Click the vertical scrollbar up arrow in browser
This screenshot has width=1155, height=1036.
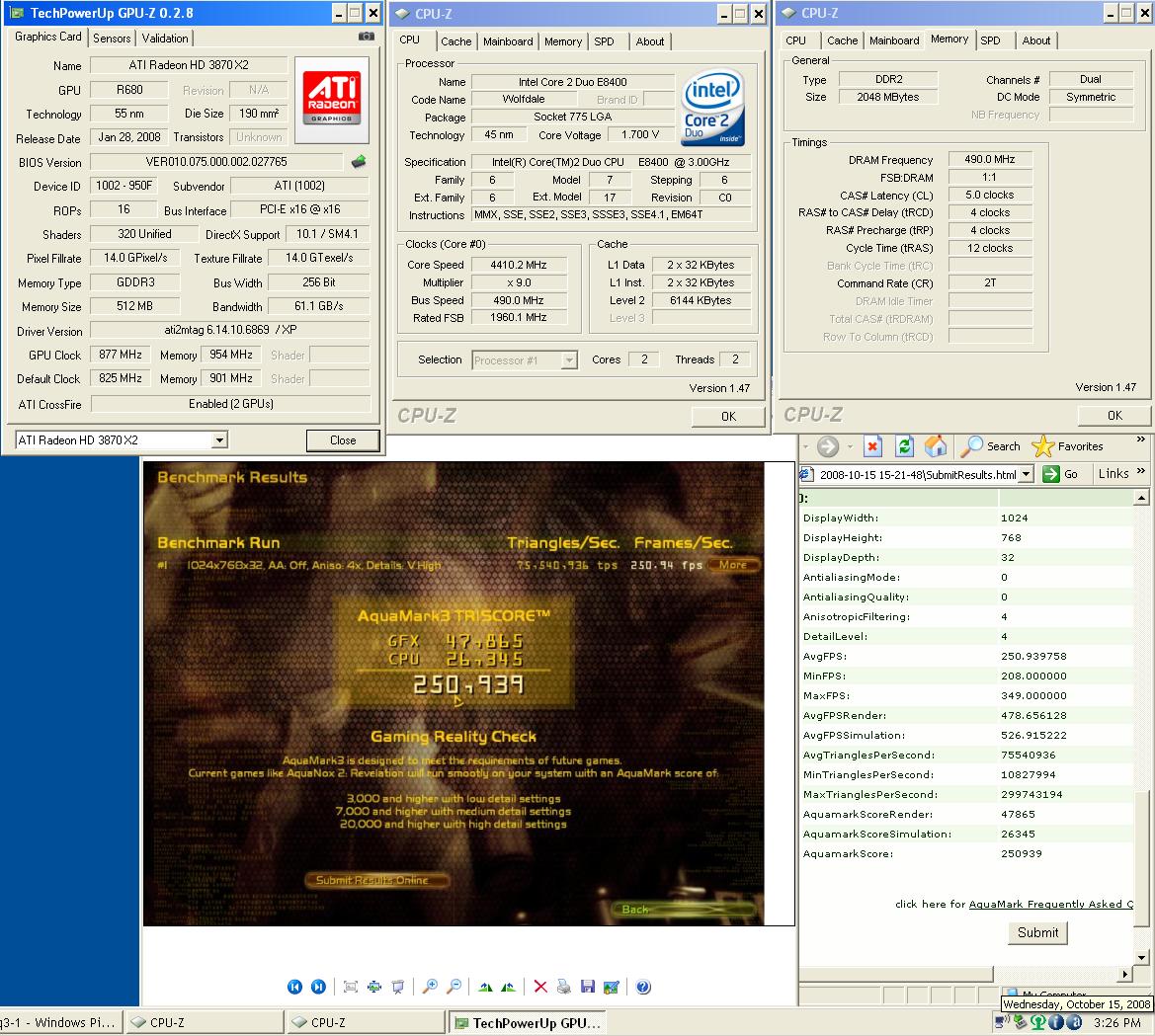1141,498
